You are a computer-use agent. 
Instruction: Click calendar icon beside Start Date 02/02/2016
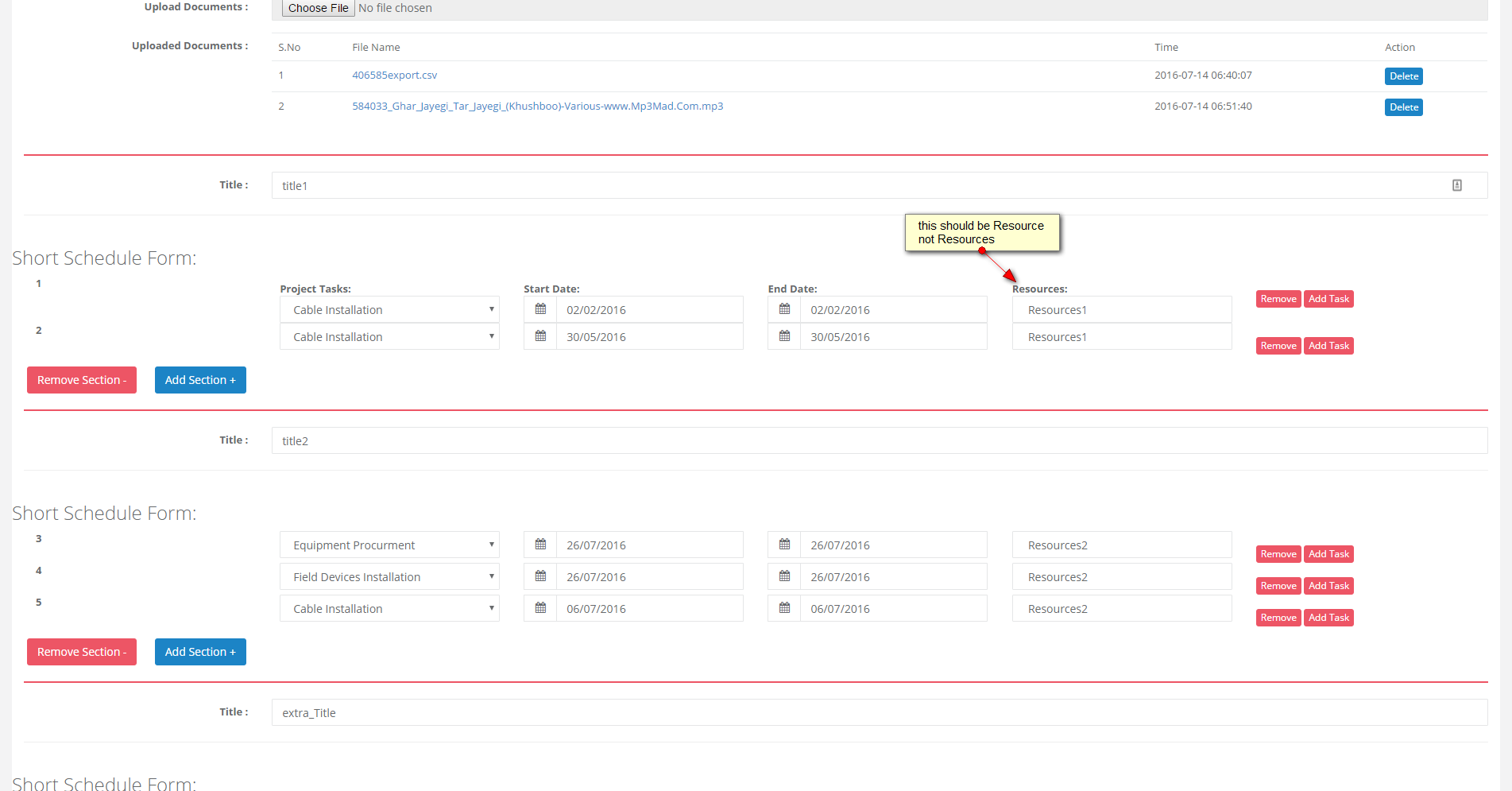point(540,309)
